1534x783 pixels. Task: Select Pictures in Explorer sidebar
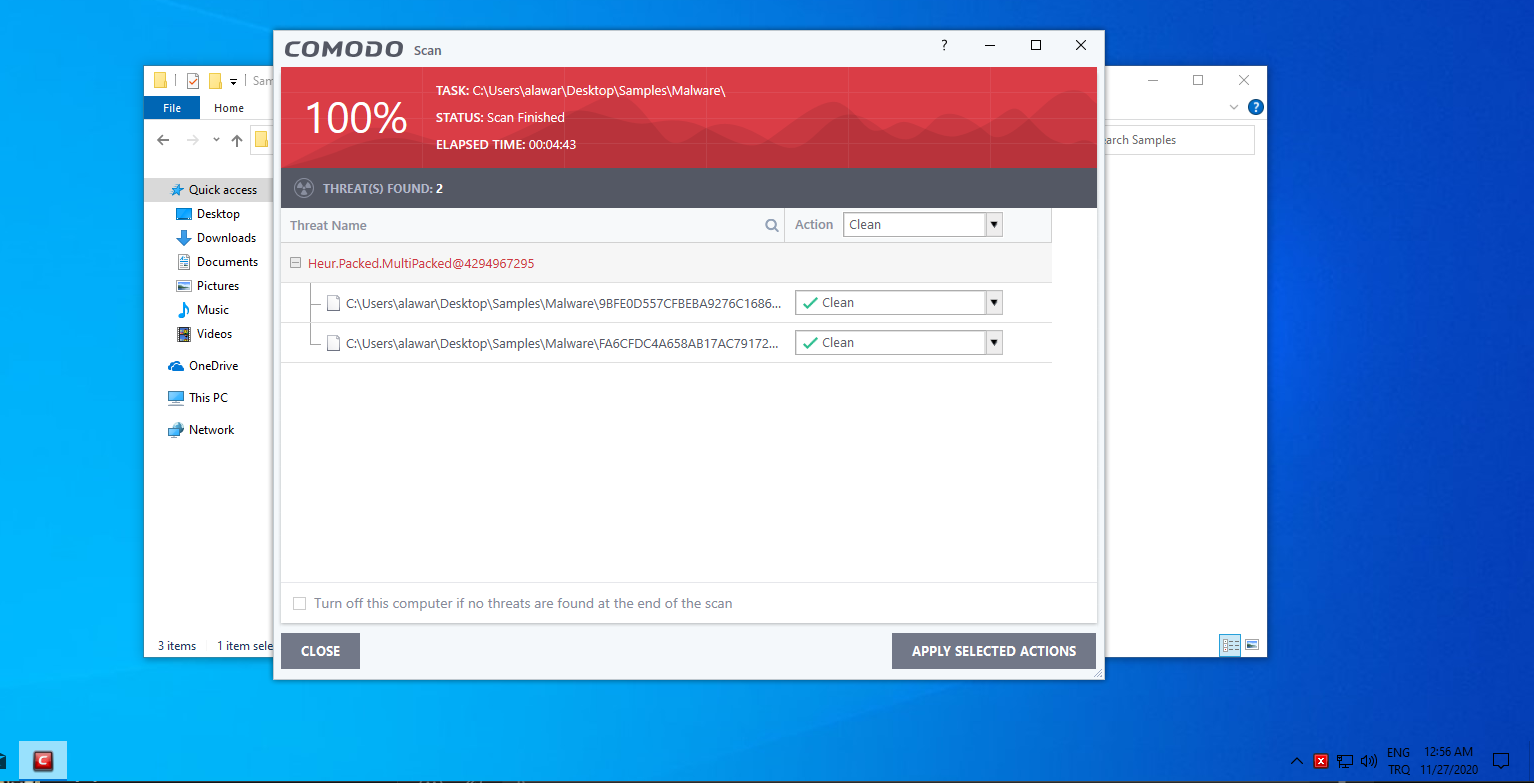point(218,286)
